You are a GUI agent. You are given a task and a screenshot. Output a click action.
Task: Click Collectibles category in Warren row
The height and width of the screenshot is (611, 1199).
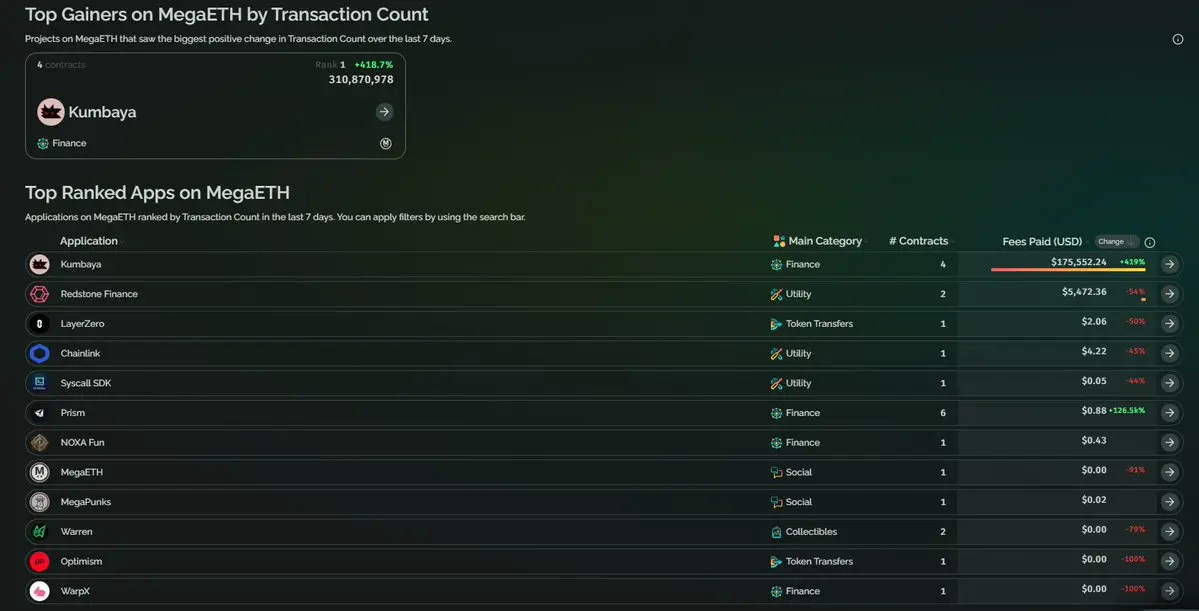811,531
